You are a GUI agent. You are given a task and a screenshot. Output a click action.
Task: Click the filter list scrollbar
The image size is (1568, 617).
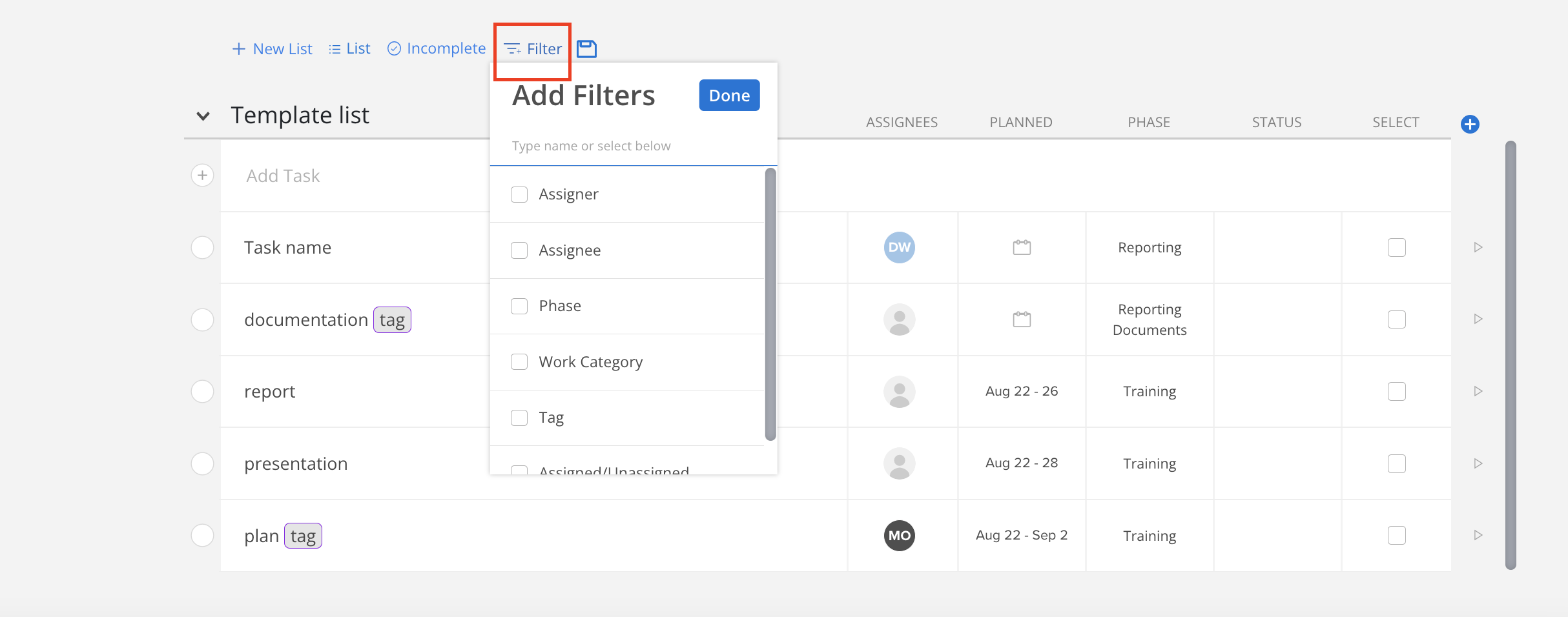point(770,303)
